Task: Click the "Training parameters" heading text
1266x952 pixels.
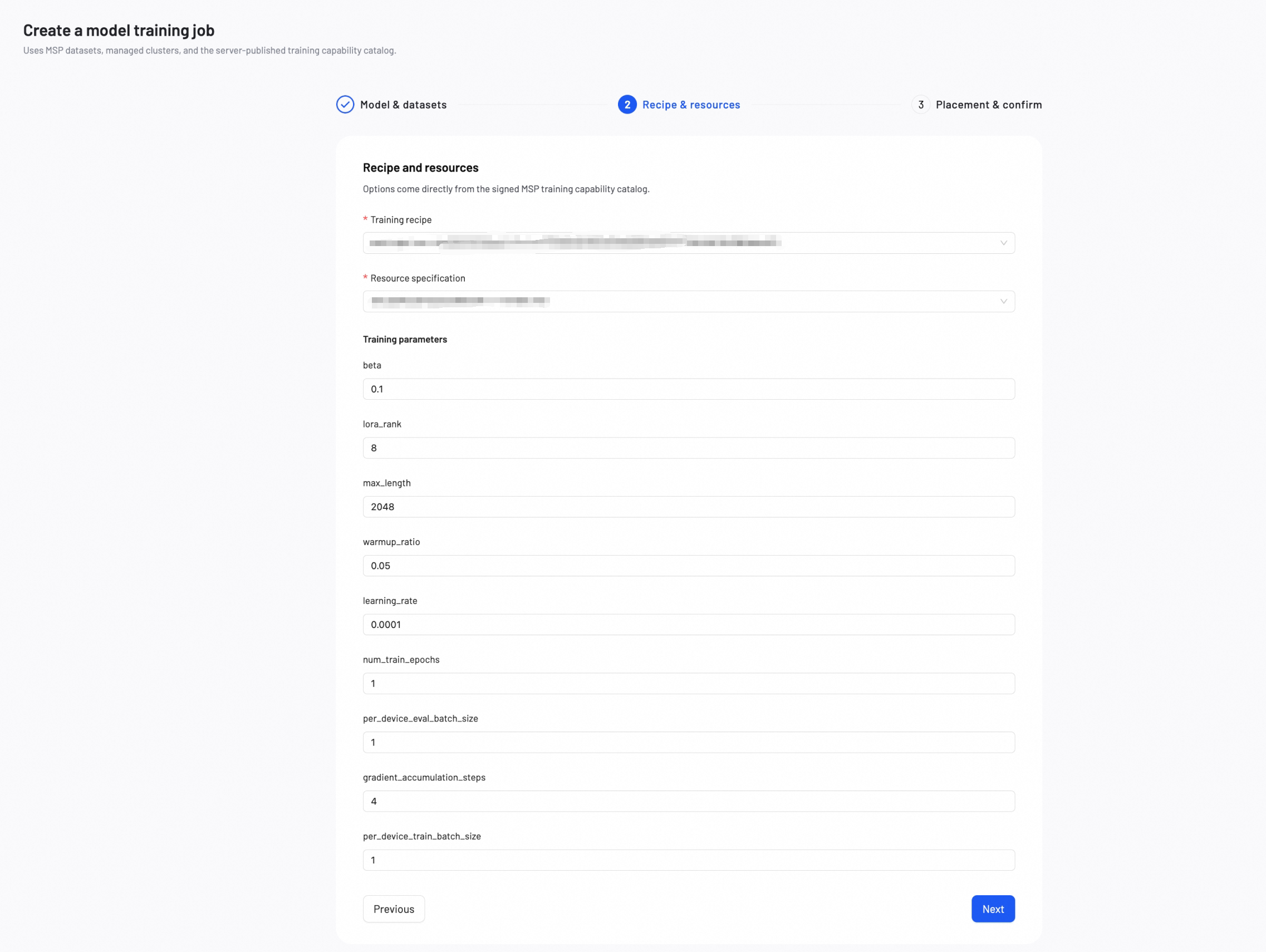Action: pos(405,340)
